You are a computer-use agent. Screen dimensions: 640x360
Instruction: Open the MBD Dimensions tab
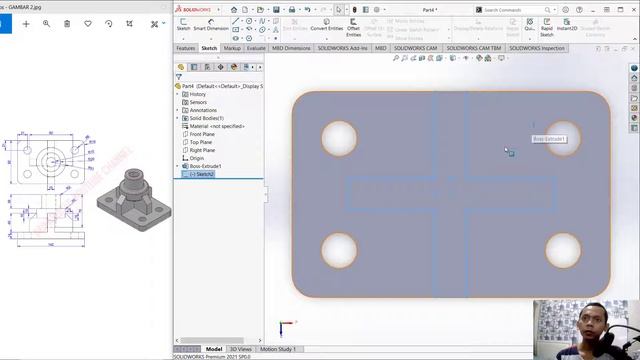click(291, 48)
